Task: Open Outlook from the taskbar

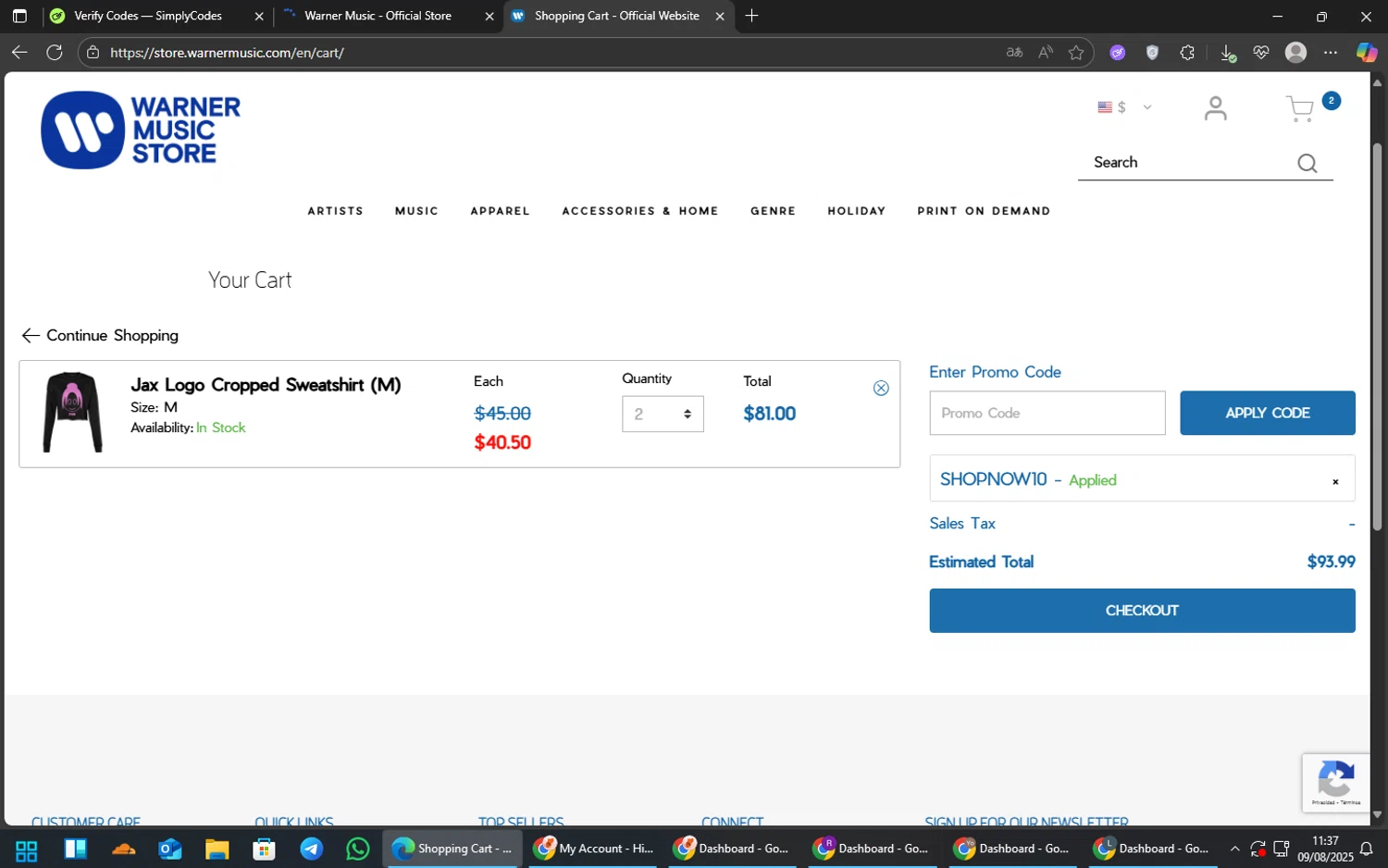Action: pyautogui.click(x=170, y=849)
